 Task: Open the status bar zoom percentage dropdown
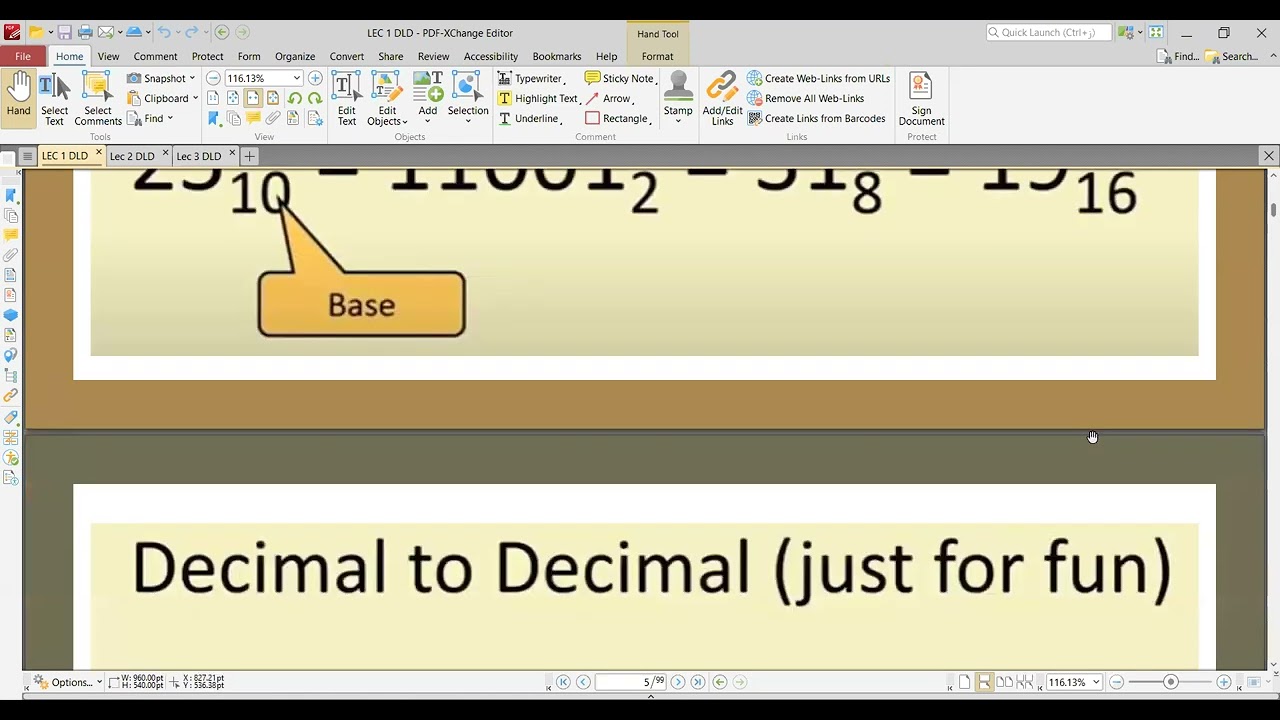[x=1096, y=682]
